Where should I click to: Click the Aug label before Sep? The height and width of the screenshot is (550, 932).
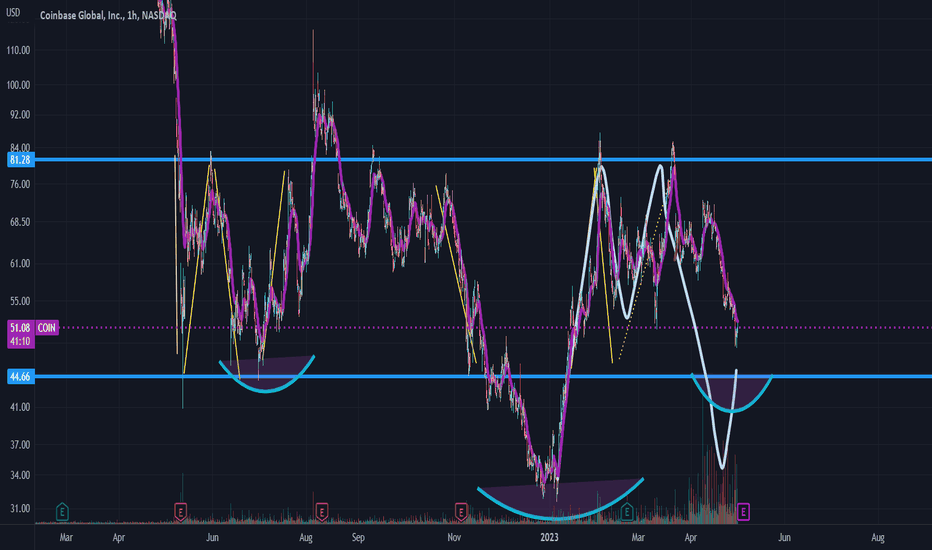(x=306, y=538)
